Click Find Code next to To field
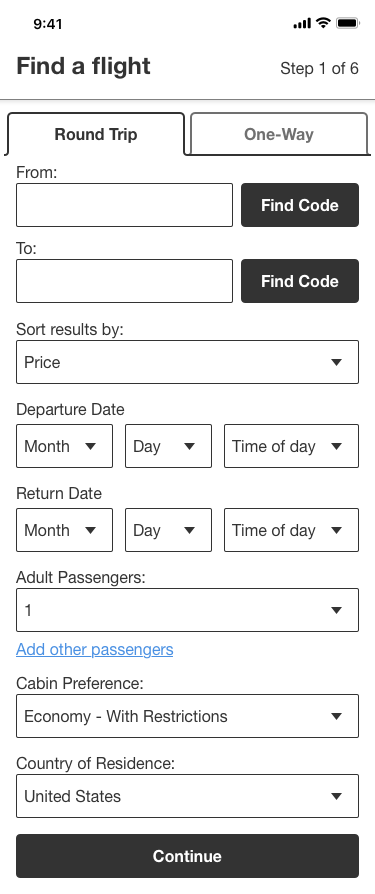This screenshot has width=375, height=894. pos(300,281)
